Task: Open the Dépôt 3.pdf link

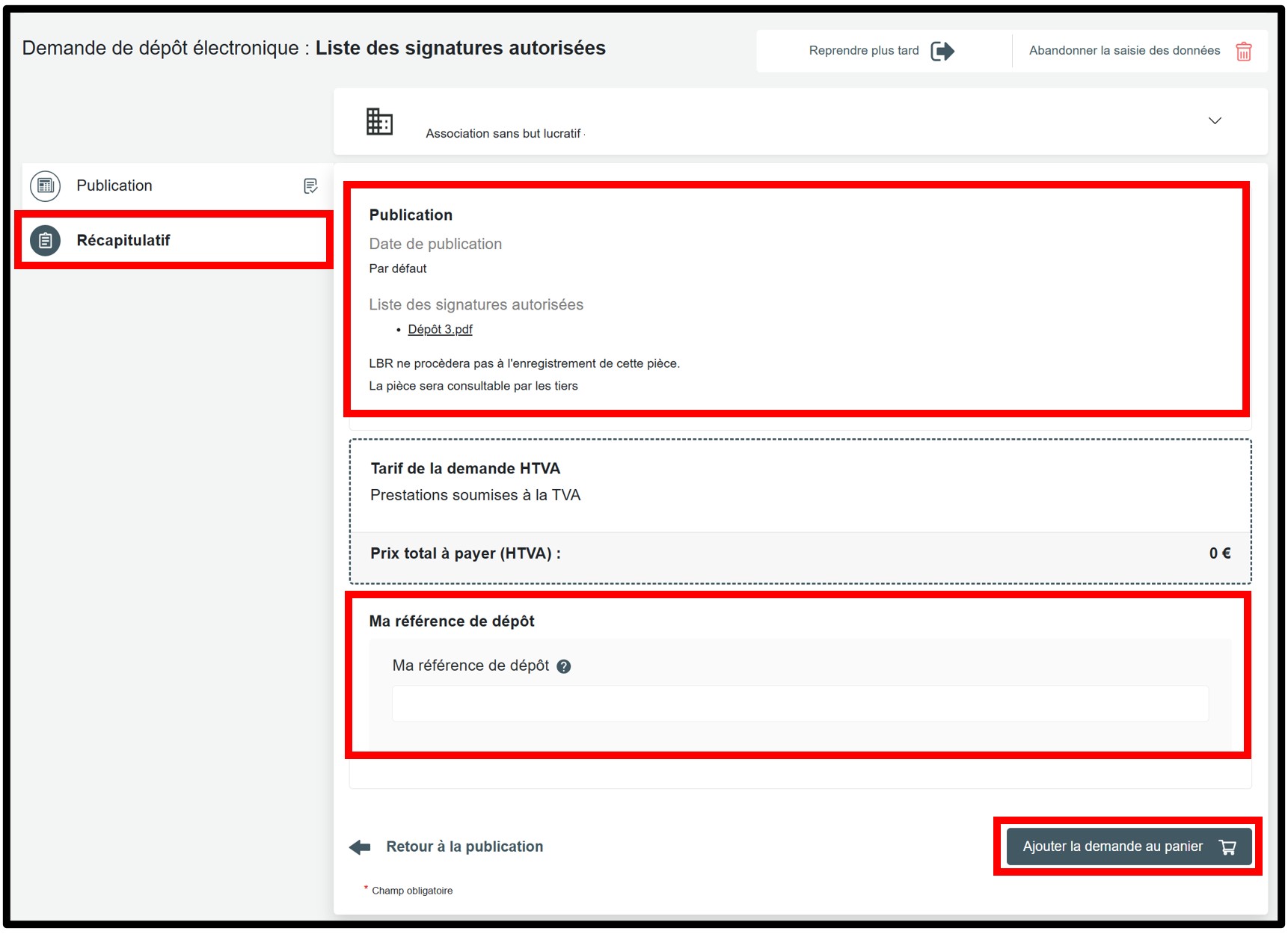Action: [440, 330]
